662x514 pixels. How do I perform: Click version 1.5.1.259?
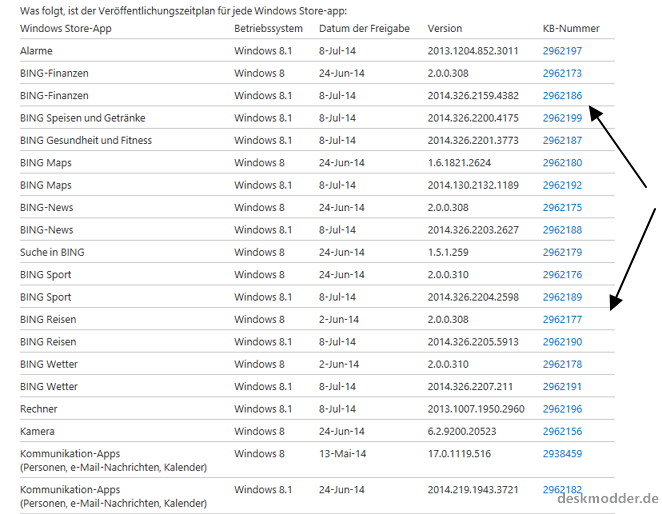click(448, 252)
